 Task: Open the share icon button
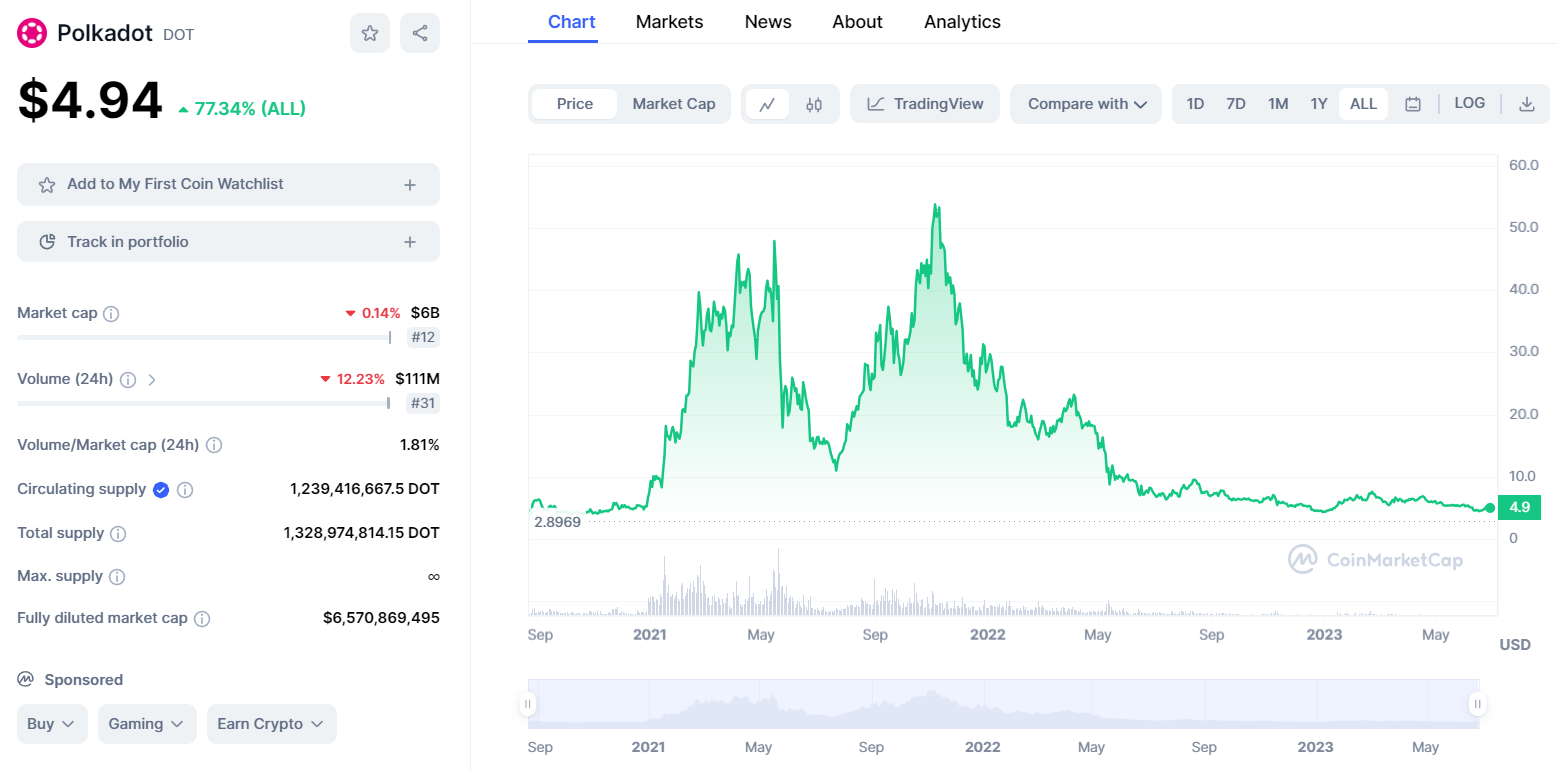(x=420, y=33)
